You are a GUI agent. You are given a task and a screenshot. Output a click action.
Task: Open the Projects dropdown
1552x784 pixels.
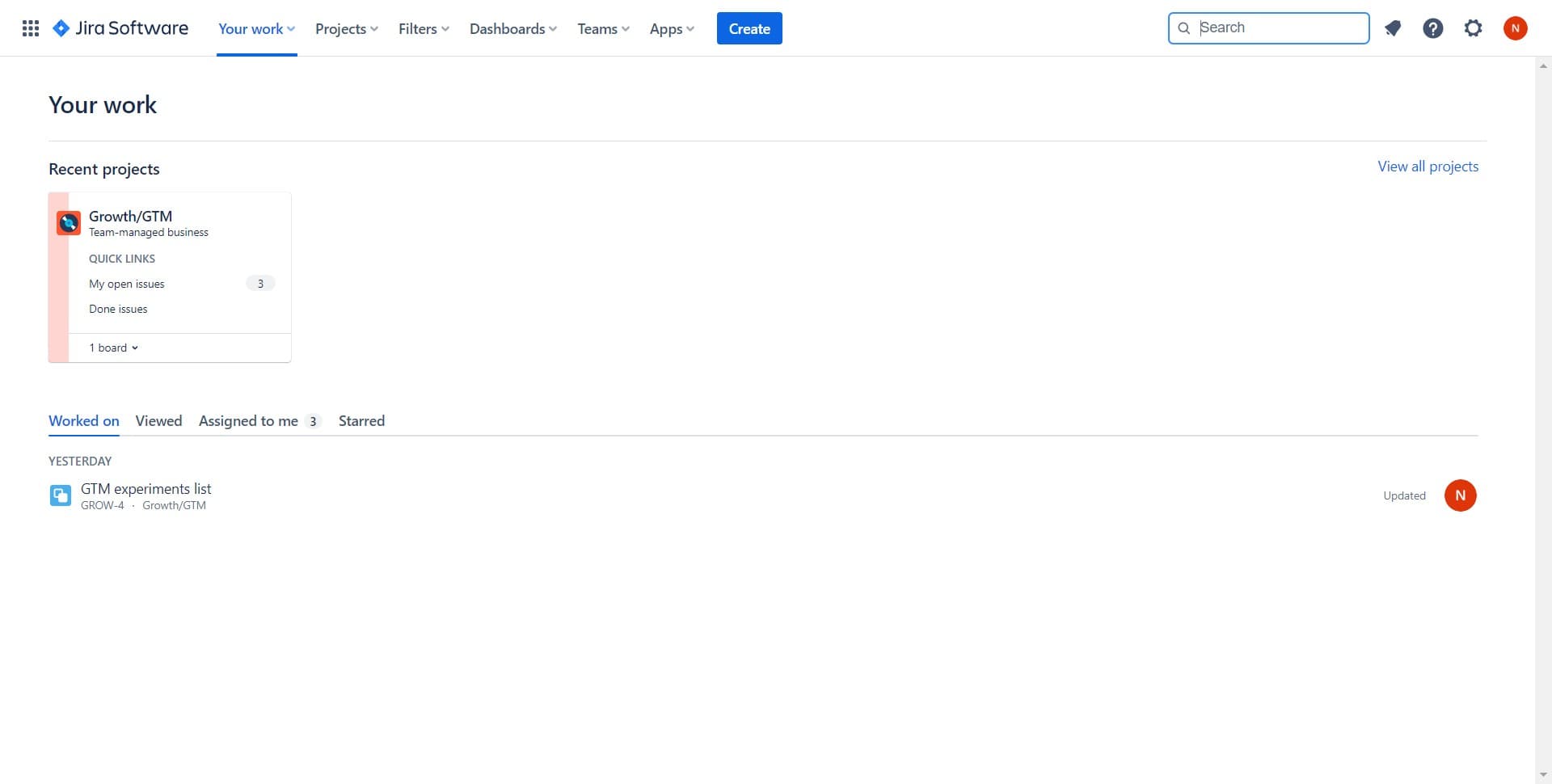click(346, 28)
